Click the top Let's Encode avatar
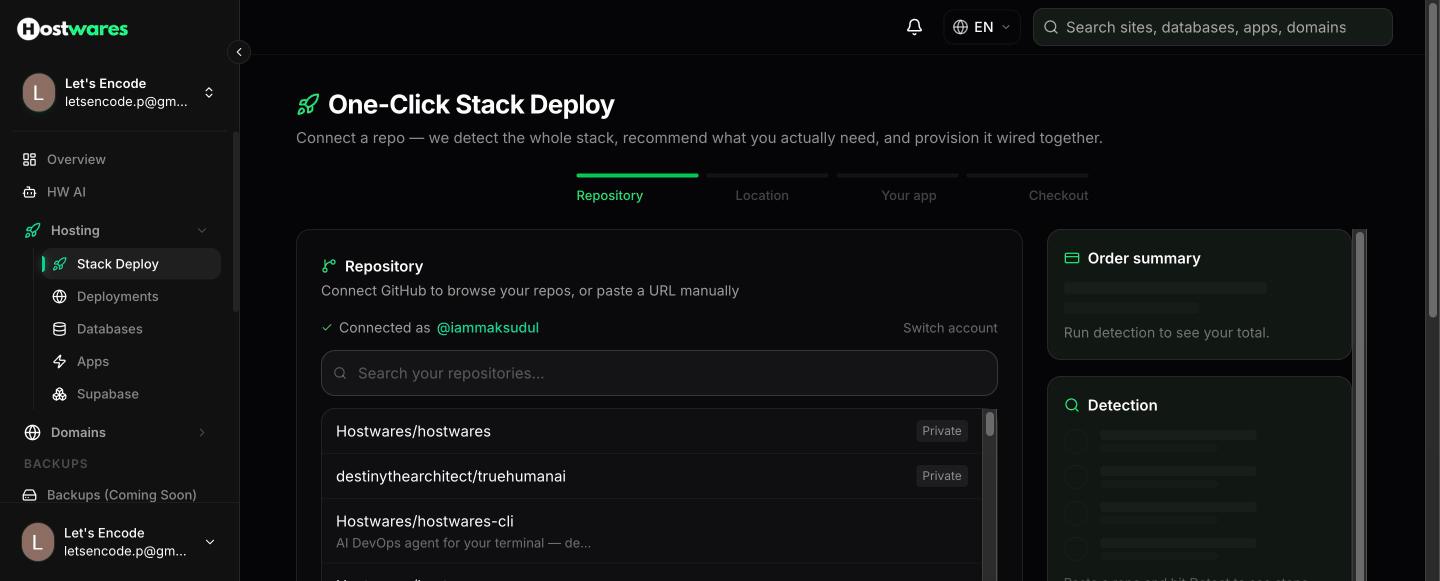Screen dimensions: 1440x581 (x=38, y=92)
